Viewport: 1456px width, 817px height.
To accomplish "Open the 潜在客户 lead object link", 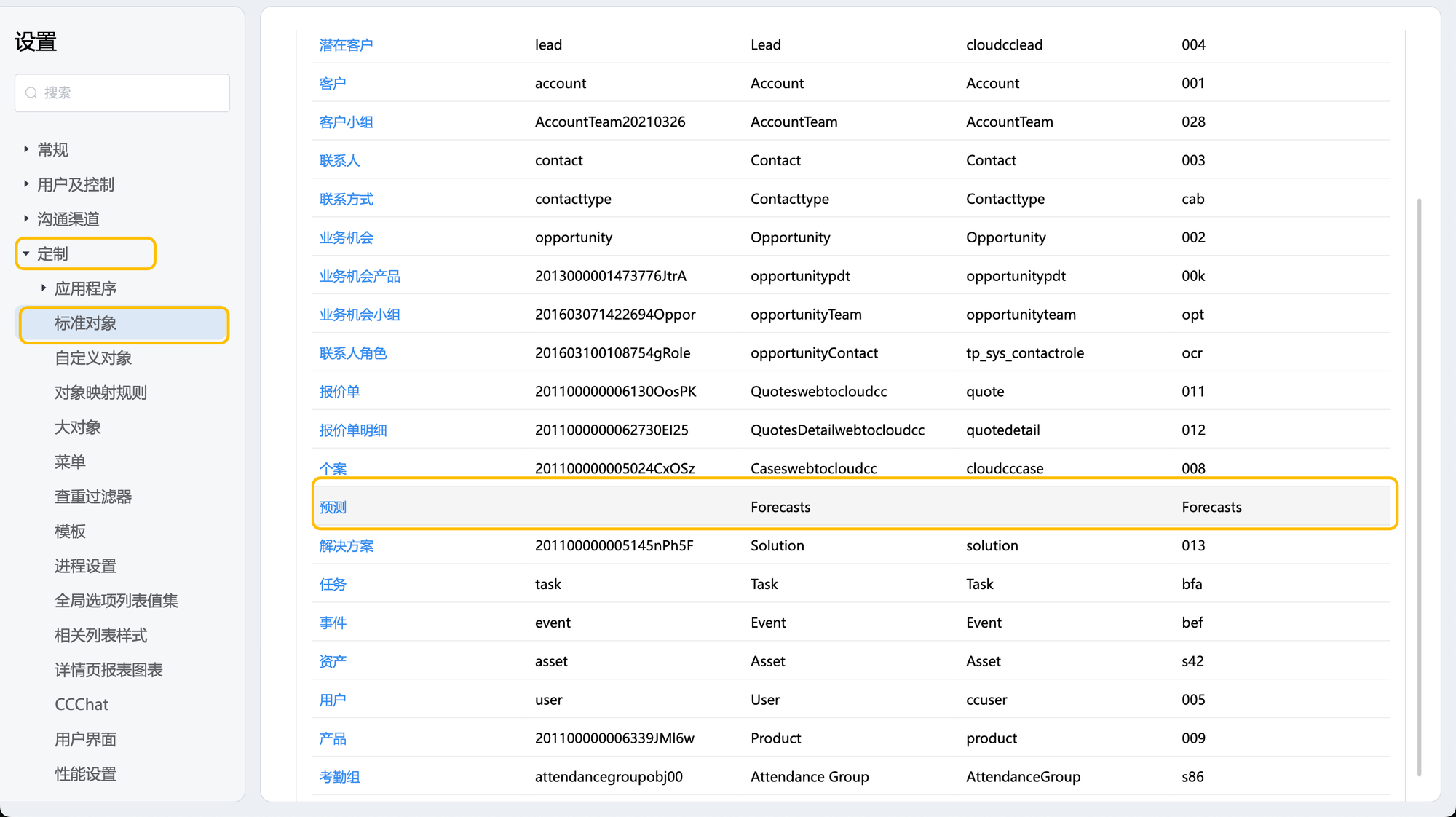I will point(346,45).
